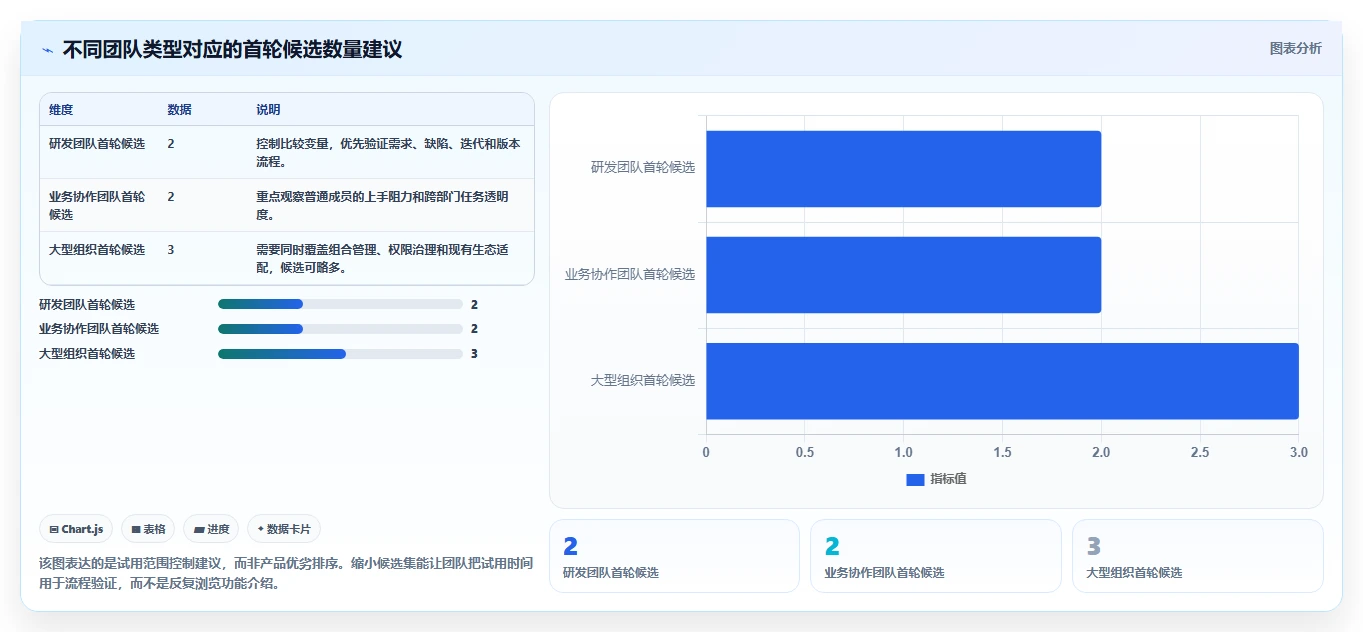Image resolution: width=1363 pixels, height=632 pixels.
Task: Select the Chart.js tag chip
Action: [76, 529]
